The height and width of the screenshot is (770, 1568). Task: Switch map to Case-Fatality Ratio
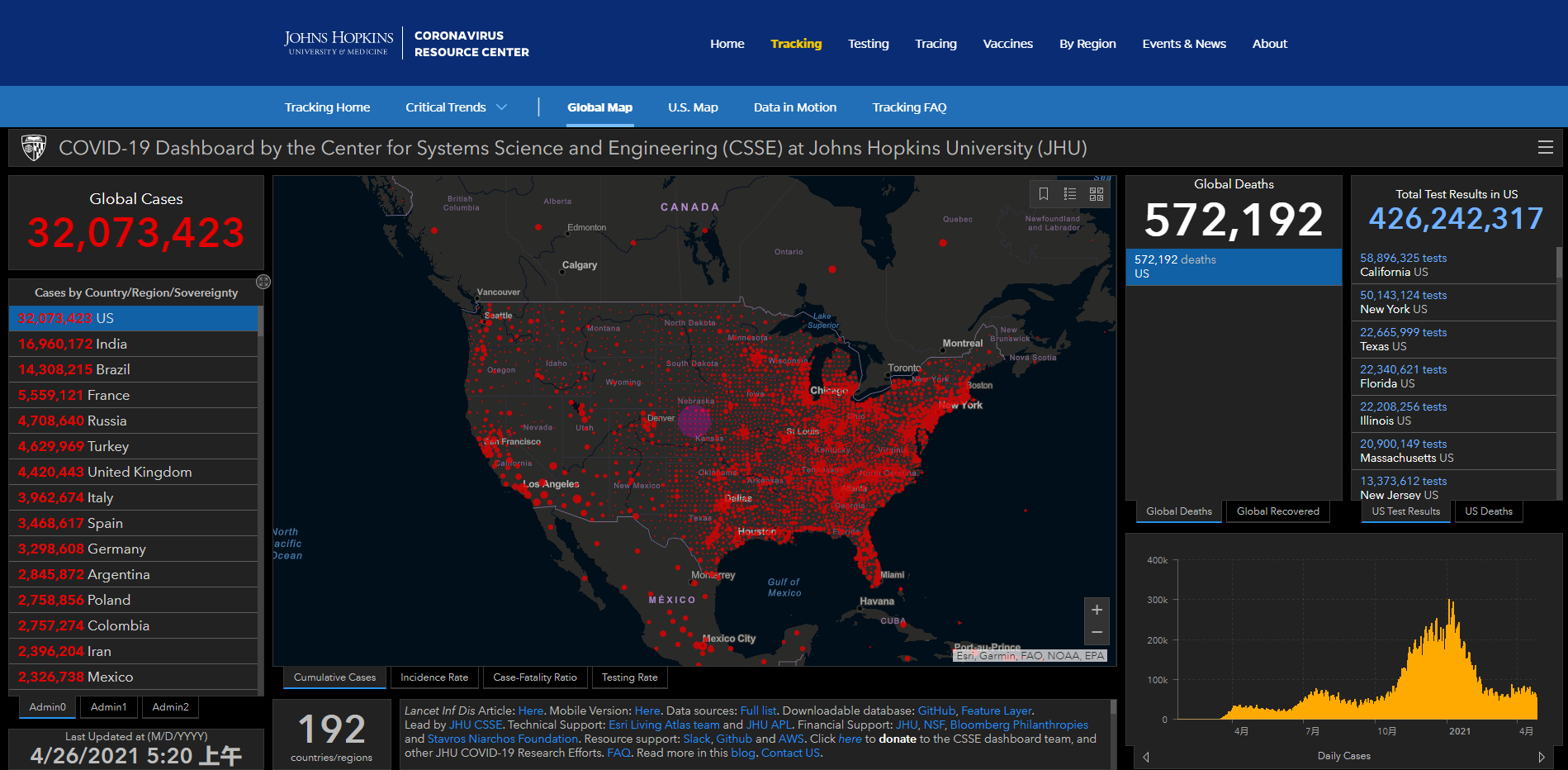pos(535,677)
